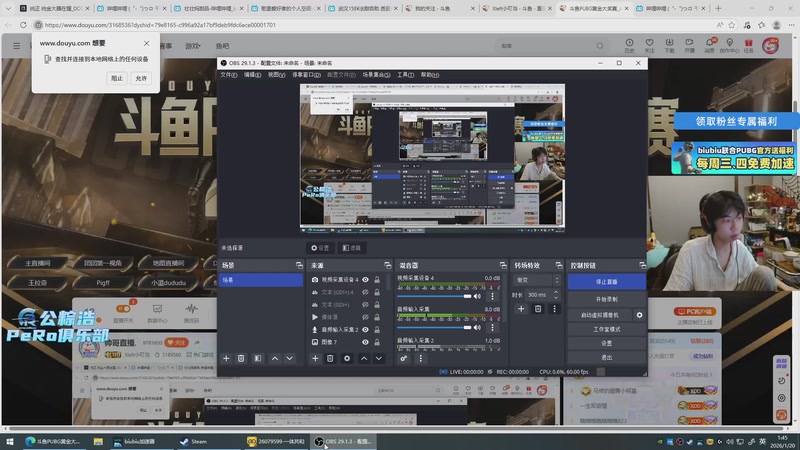The image size is (800, 450).
Task: Open 编辑 menu in OBS
Action: [x=253, y=75]
